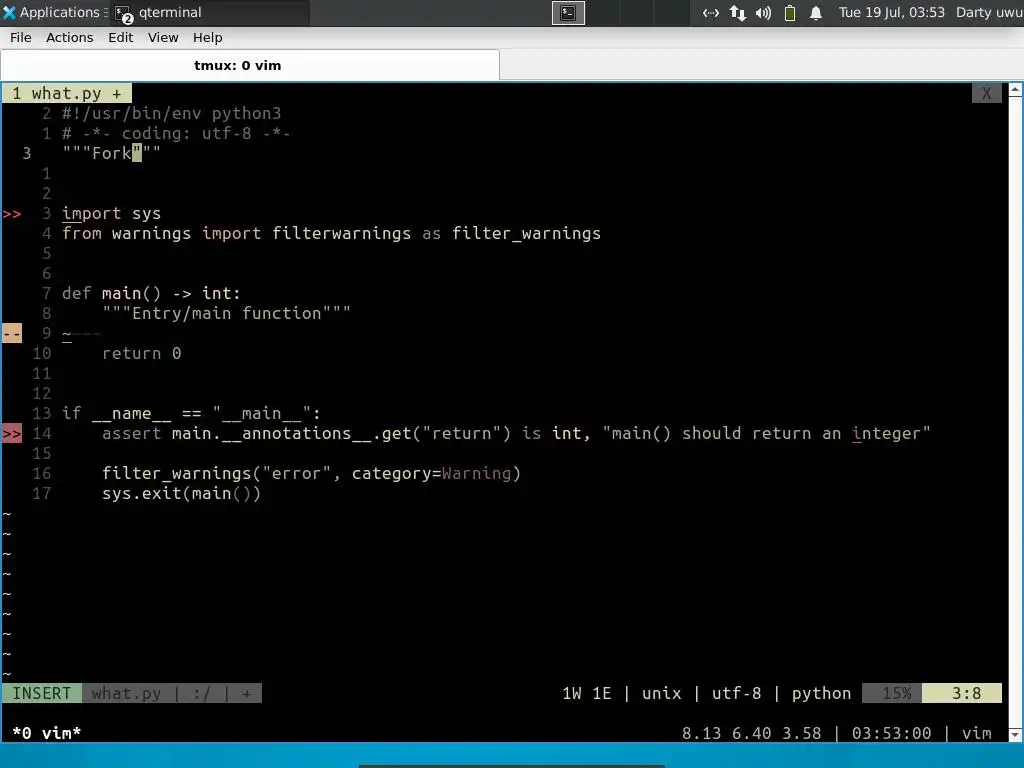Check the battery status icon
Image resolution: width=1024 pixels, height=768 pixels.
790,13
